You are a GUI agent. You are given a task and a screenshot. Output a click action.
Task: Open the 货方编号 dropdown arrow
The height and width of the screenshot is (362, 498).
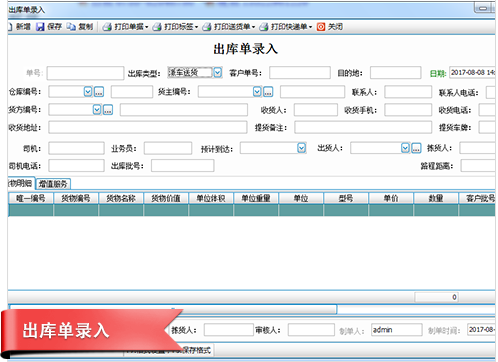coord(97,110)
